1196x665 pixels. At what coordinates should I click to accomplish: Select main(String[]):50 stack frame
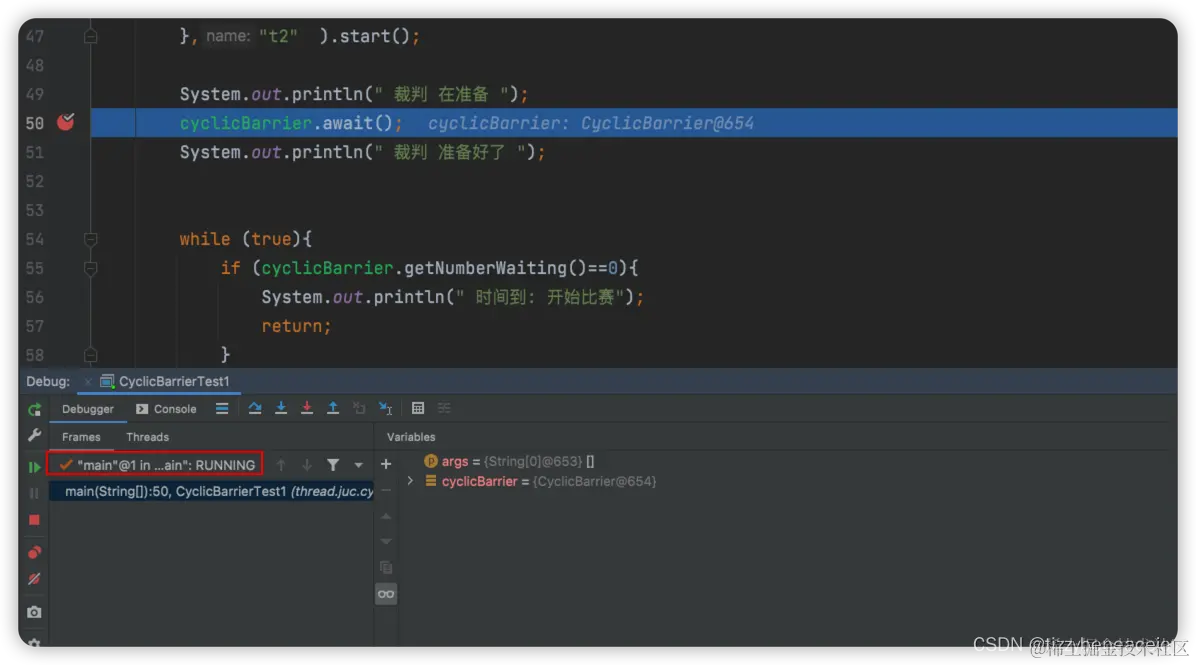(x=212, y=491)
